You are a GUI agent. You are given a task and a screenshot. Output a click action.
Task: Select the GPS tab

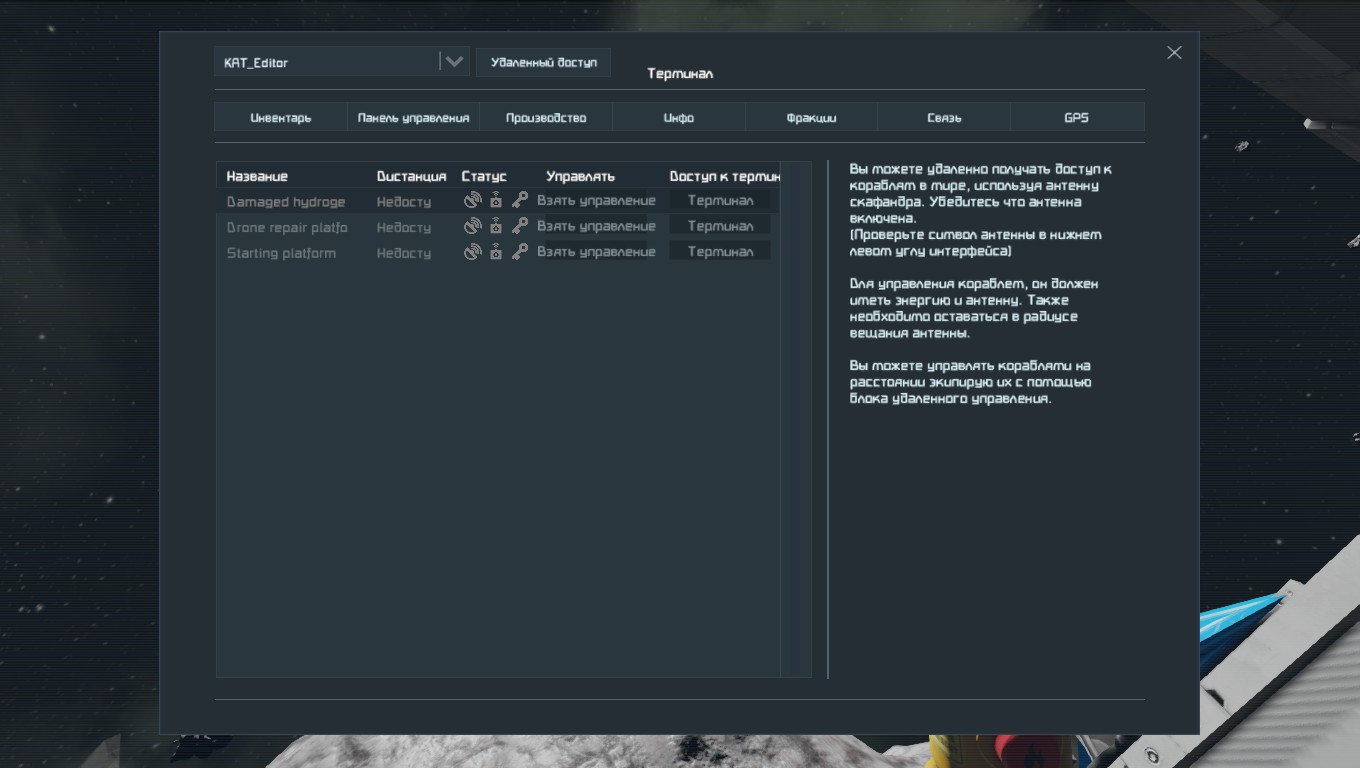(1076, 118)
